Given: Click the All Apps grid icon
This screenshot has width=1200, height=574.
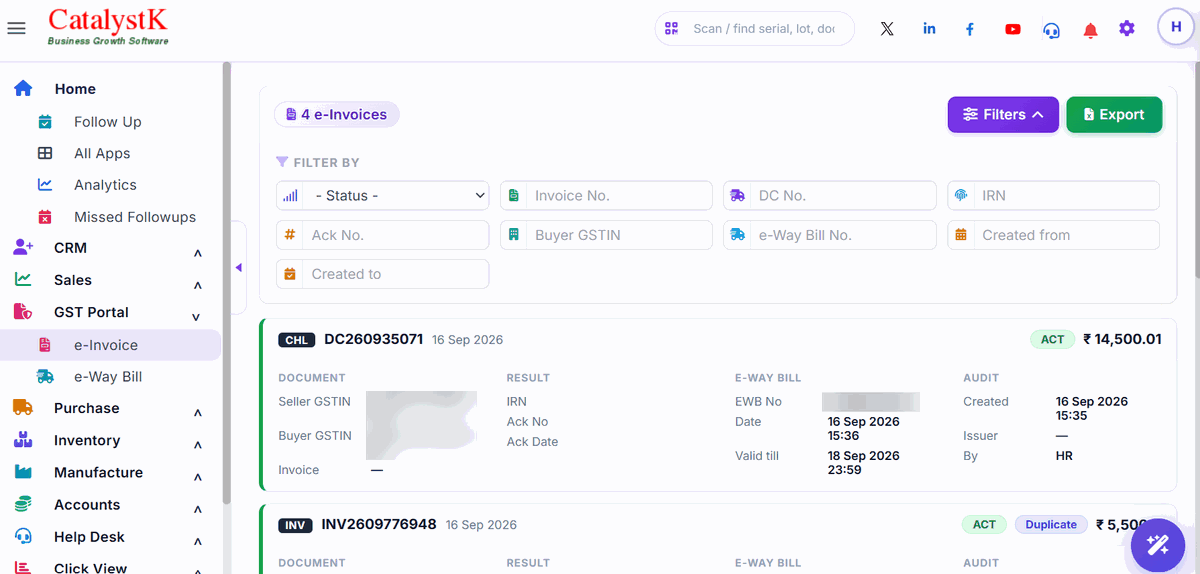Looking at the screenshot, I should 45,153.
